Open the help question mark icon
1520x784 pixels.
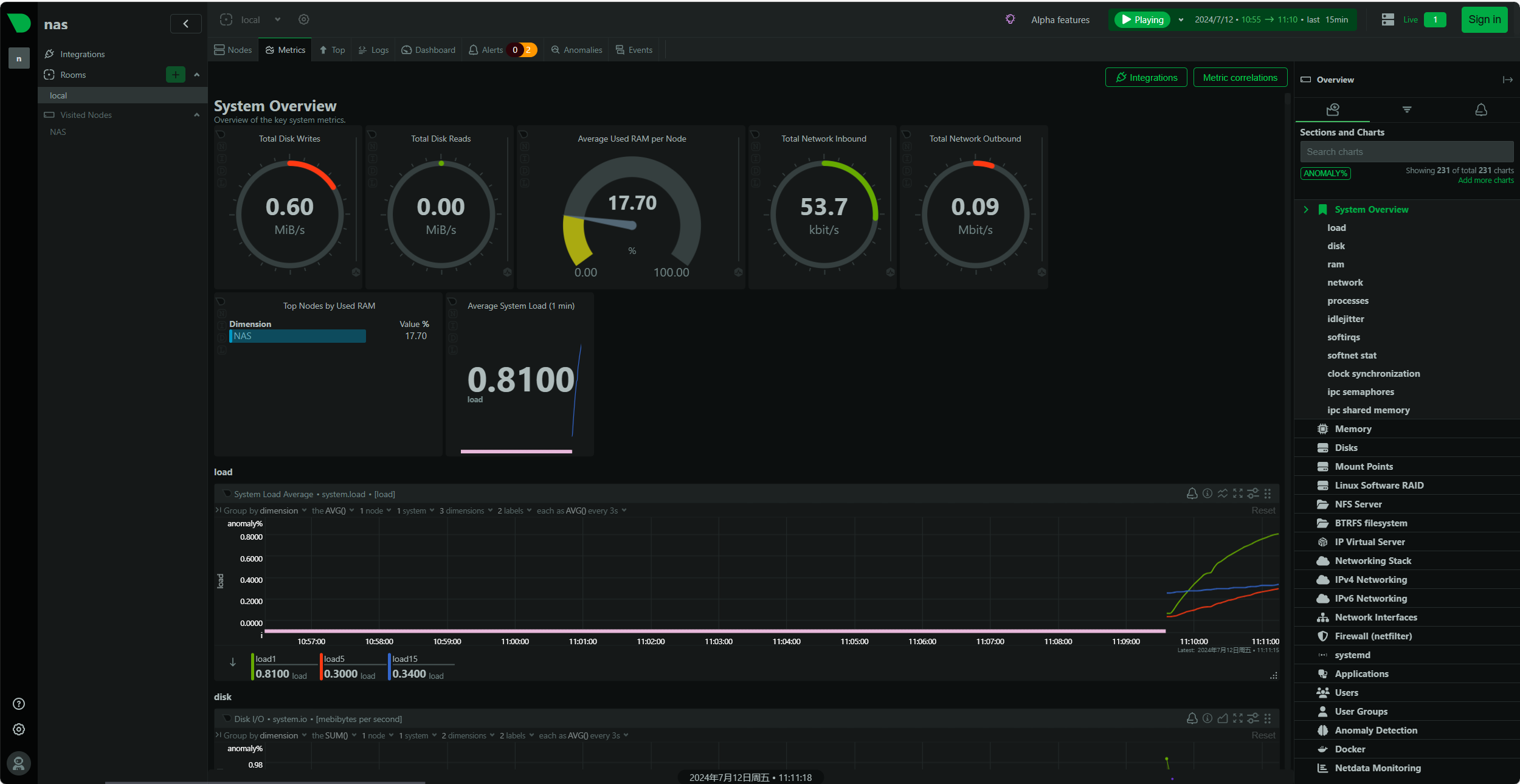19,704
